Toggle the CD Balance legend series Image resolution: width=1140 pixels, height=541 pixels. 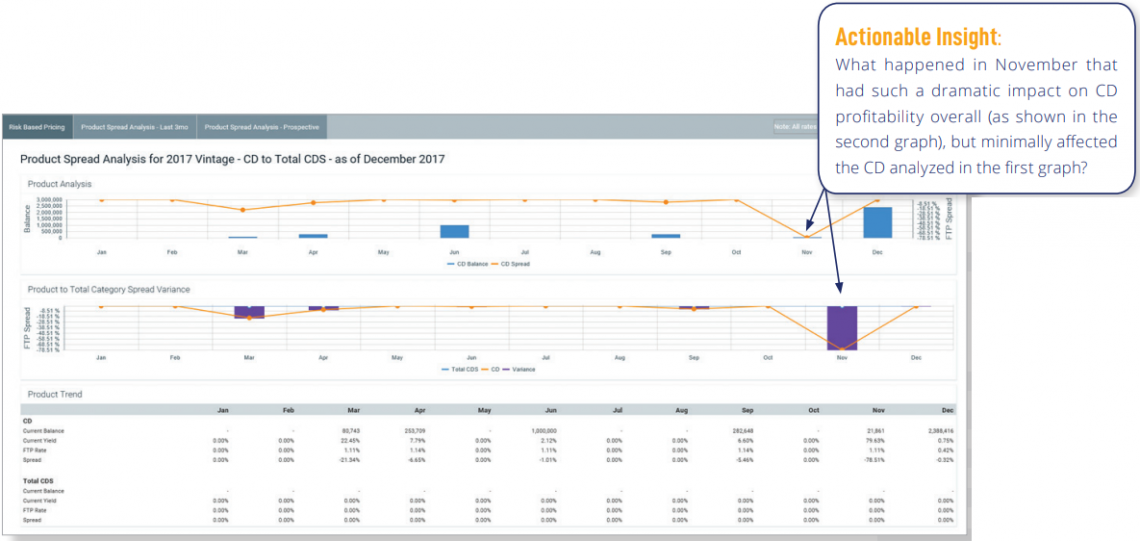(x=467, y=263)
